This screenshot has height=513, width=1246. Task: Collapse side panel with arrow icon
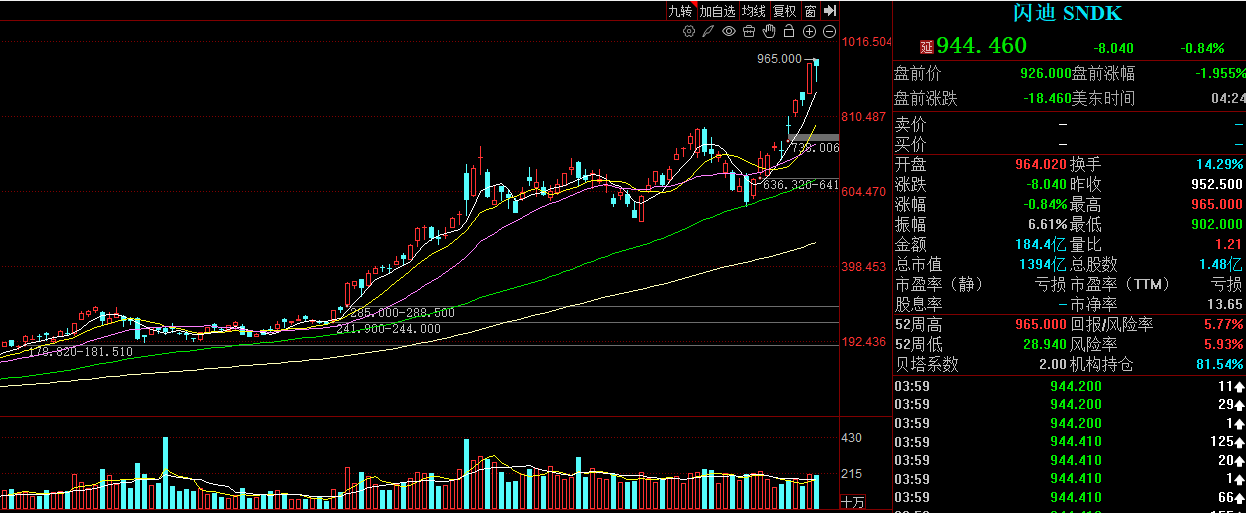(x=830, y=11)
